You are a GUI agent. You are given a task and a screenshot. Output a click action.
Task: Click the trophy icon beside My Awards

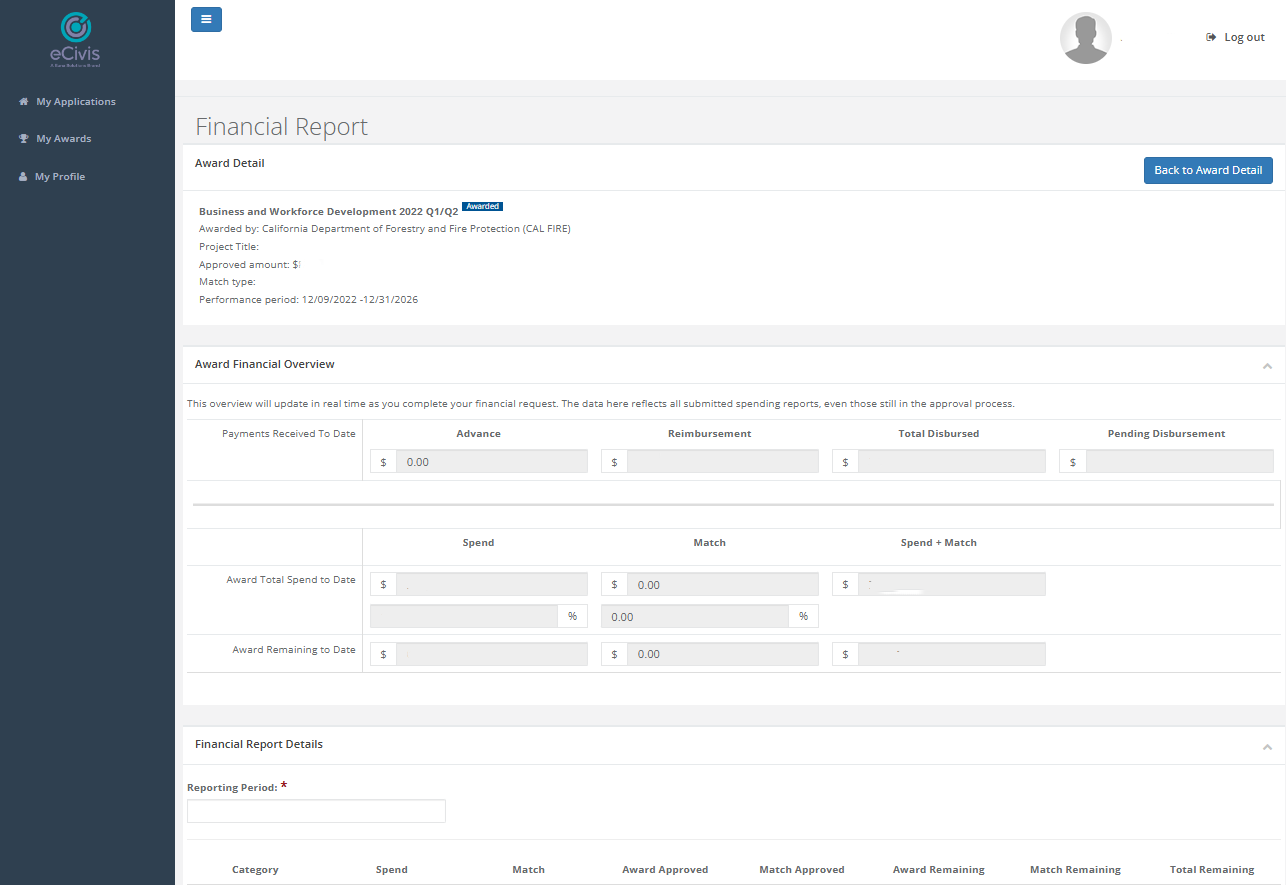click(23, 139)
